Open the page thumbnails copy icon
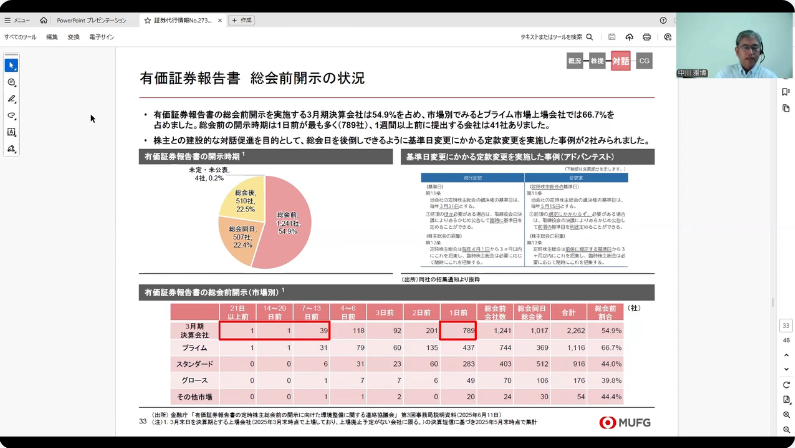The width and height of the screenshot is (795, 448). [x=786, y=108]
